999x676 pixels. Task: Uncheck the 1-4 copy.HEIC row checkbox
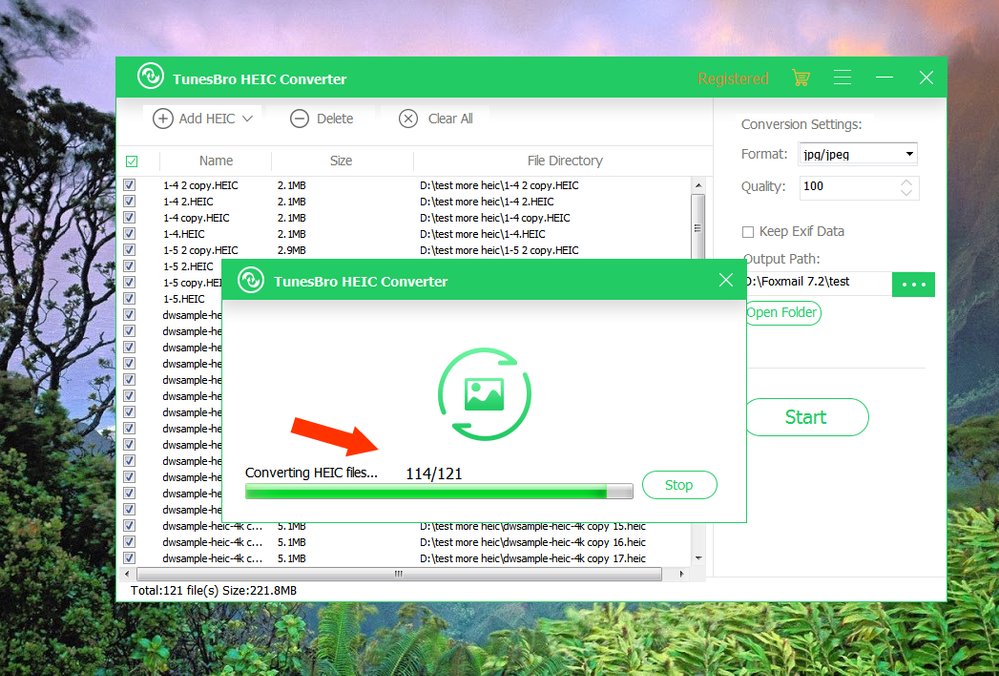129,217
